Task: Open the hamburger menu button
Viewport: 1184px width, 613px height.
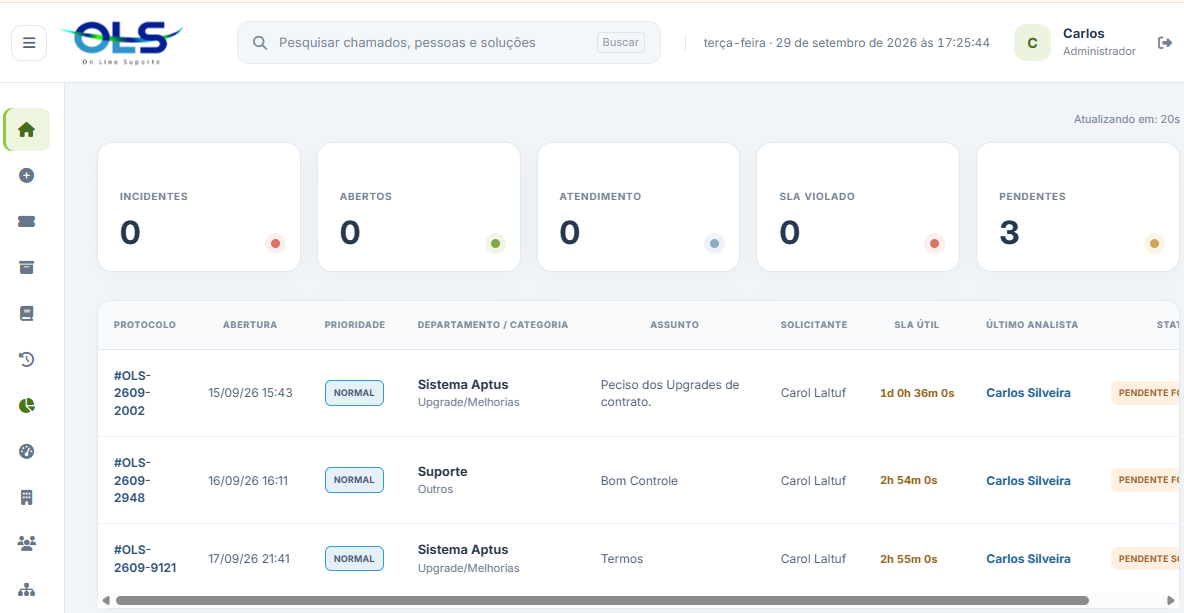Action: (x=29, y=43)
